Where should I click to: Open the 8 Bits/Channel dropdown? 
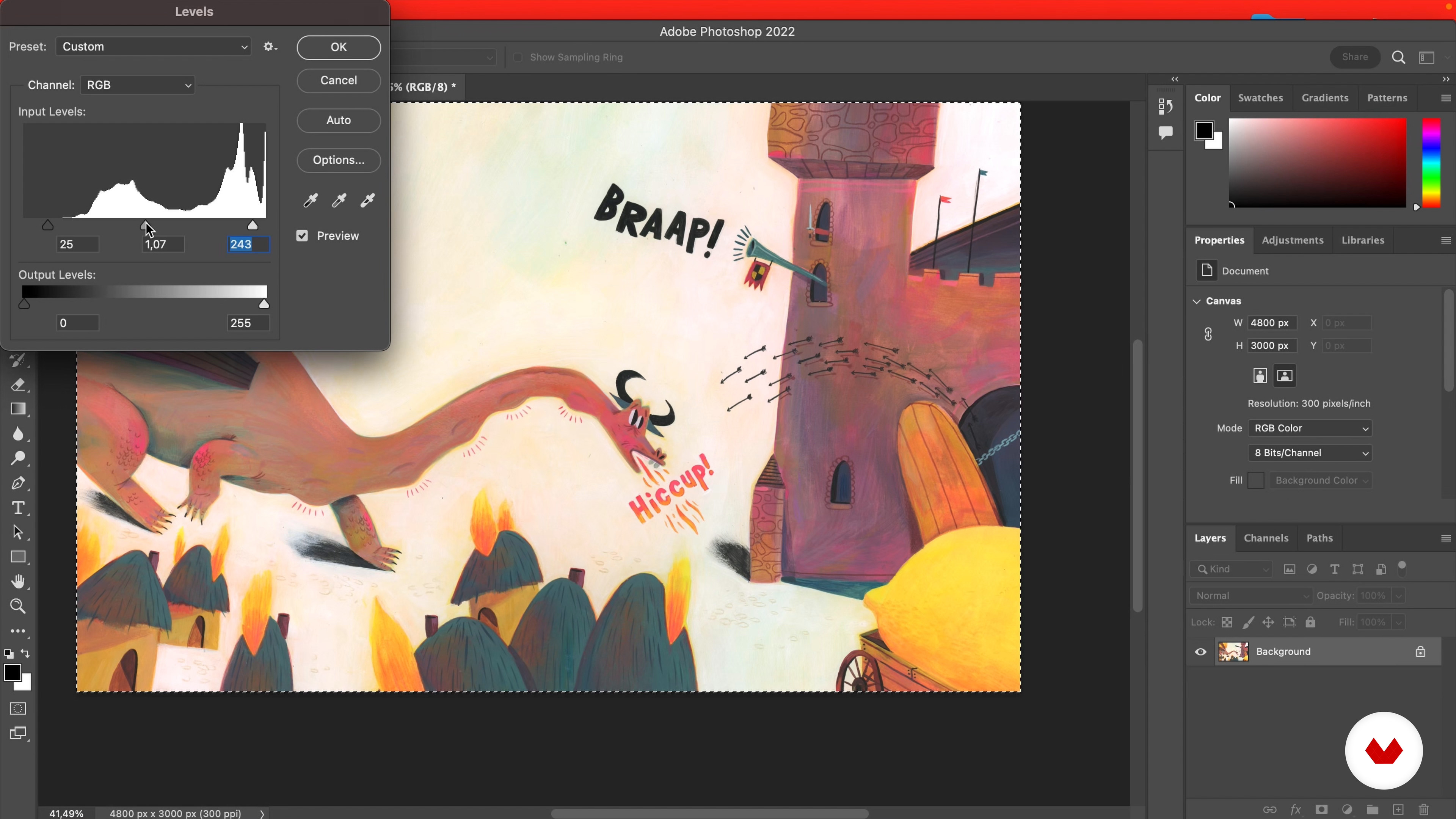tap(1310, 453)
